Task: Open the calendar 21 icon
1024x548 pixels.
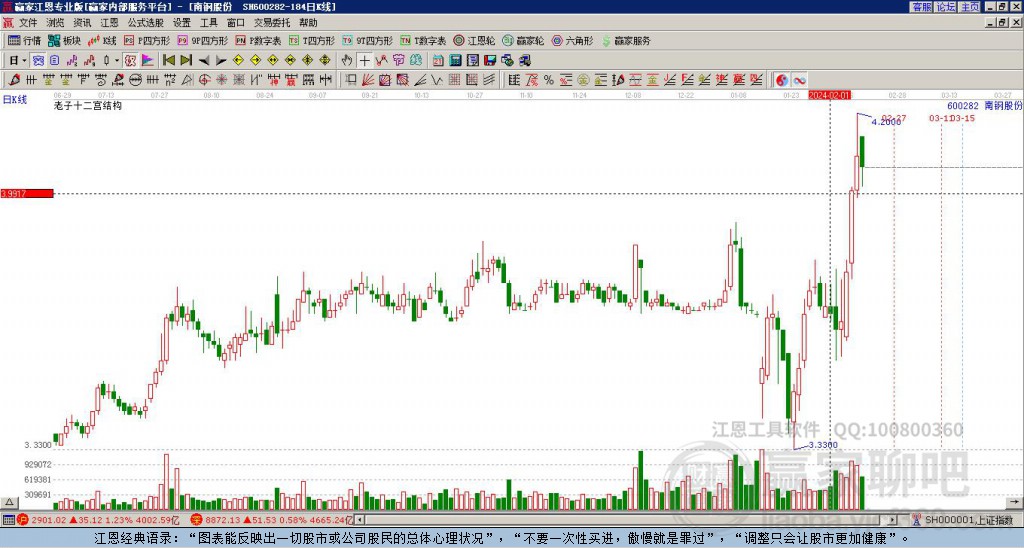Action: (x=438, y=60)
